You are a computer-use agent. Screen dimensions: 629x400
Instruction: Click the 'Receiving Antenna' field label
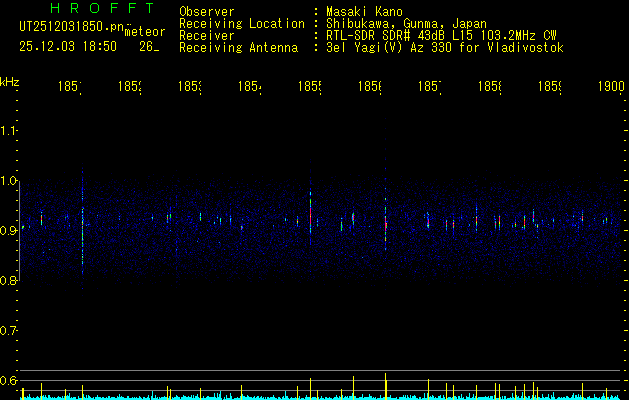pyautogui.click(x=238, y=48)
